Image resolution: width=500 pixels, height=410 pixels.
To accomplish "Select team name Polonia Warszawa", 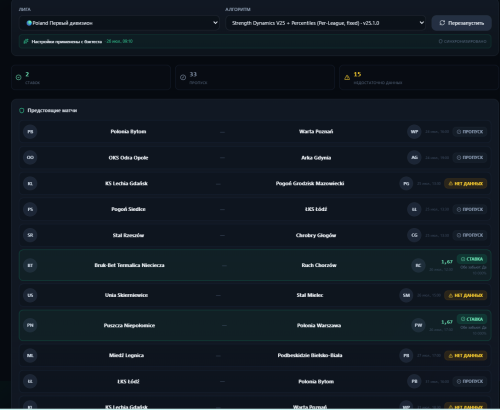I will pos(319,325).
